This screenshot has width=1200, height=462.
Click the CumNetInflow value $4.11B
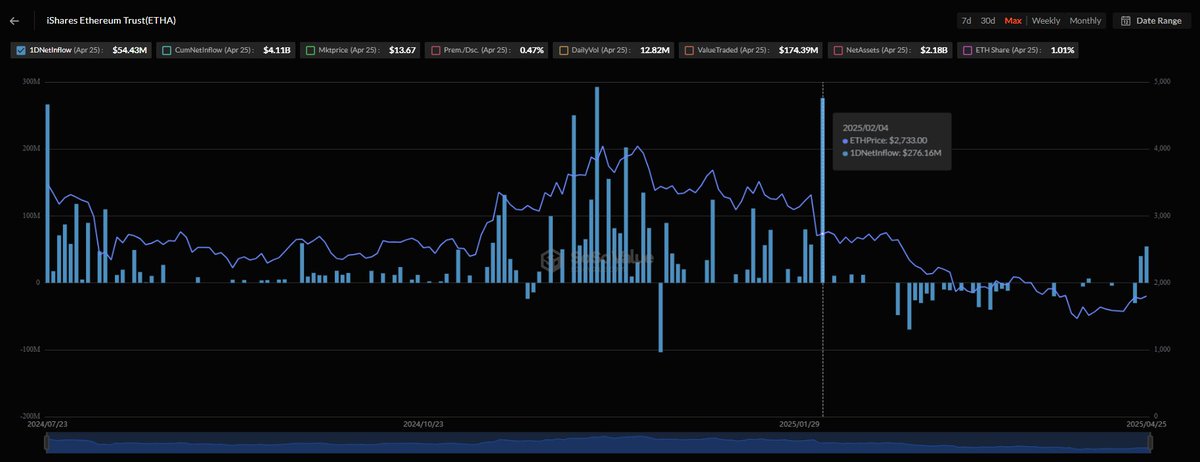[277, 50]
